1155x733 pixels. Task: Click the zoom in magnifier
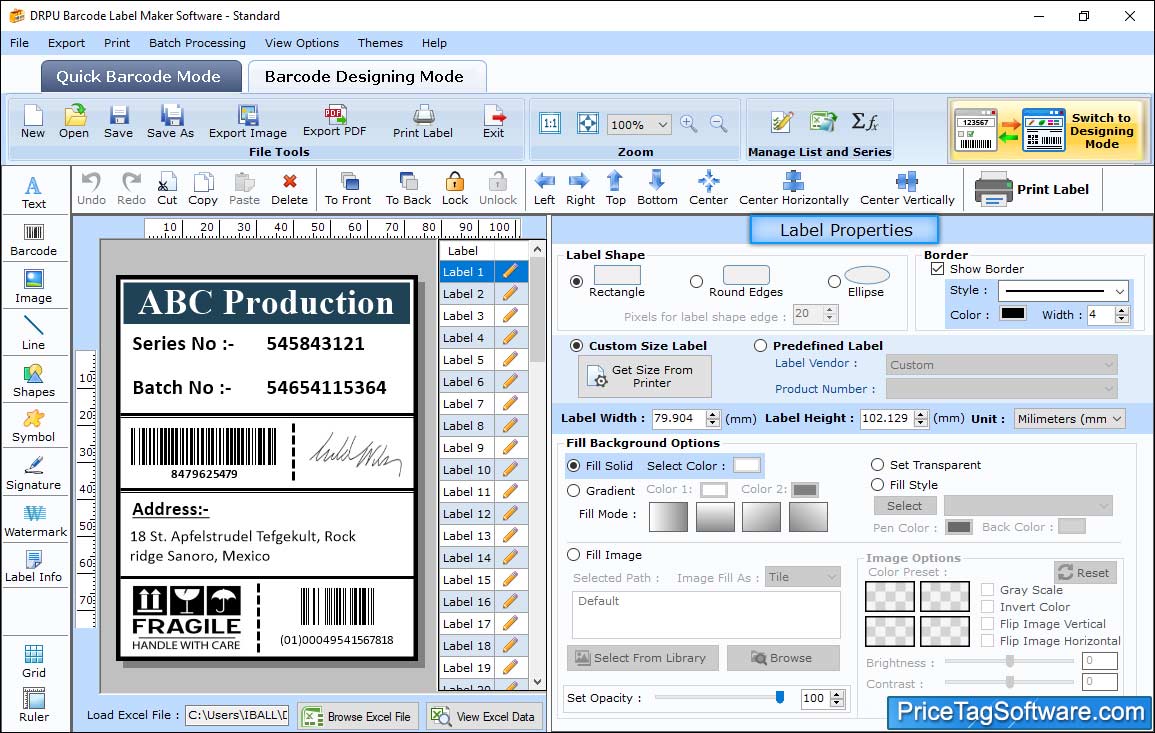point(689,124)
